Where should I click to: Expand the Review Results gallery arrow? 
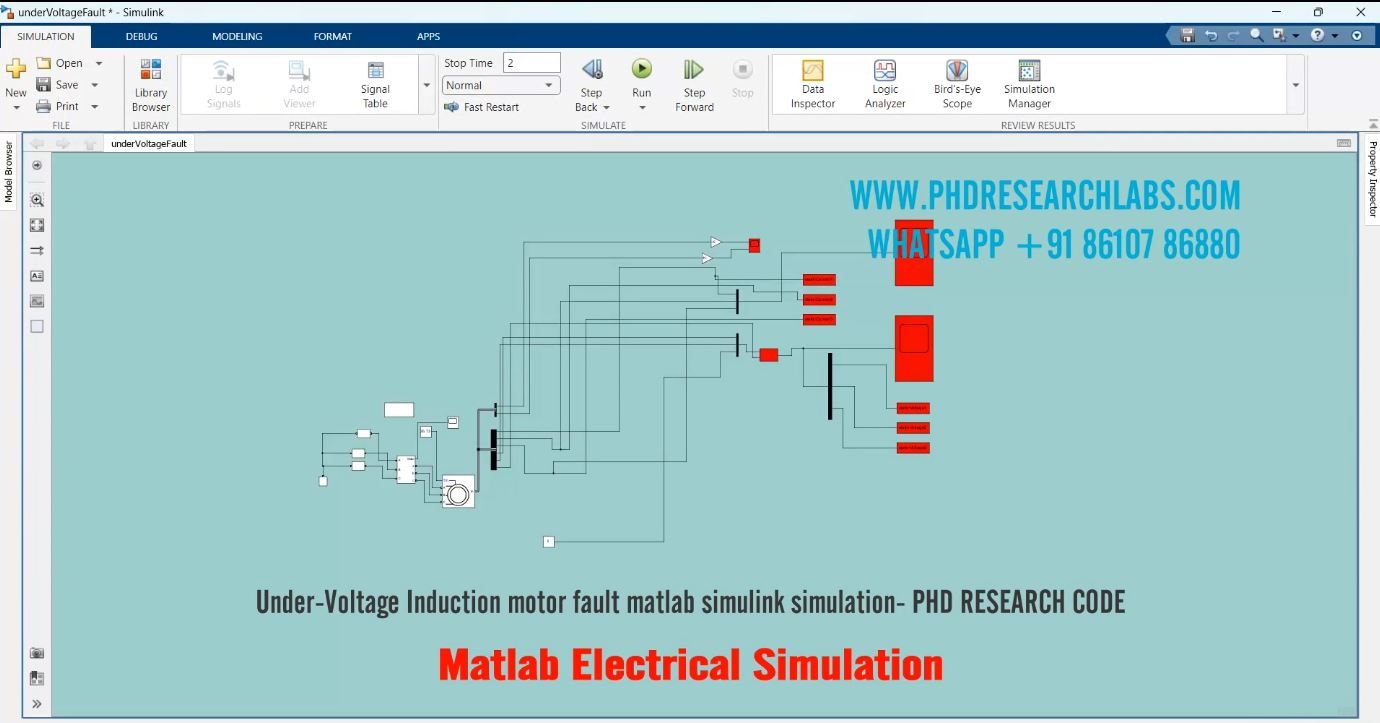pos(1296,85)
